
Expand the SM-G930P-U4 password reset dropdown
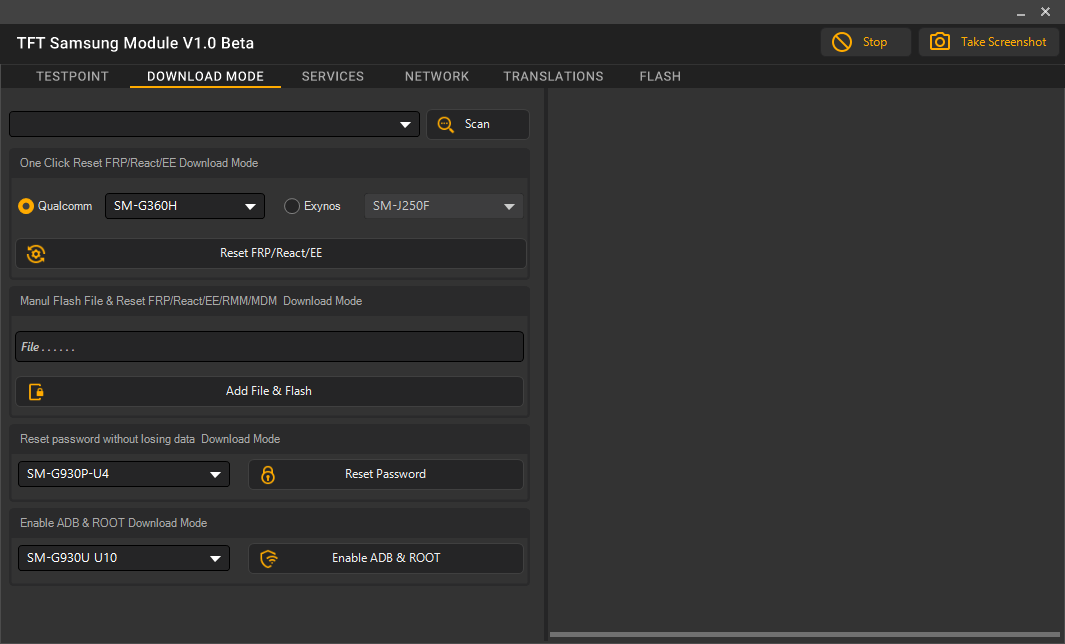[x=123, y=474]
